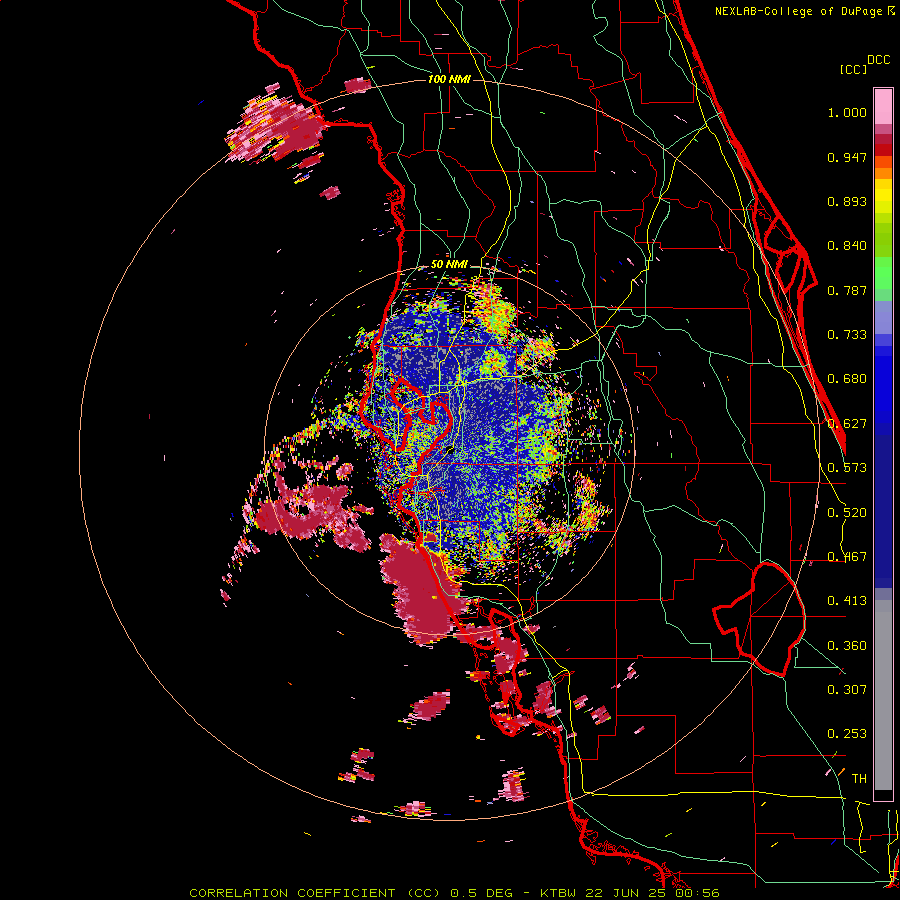Image resolution: width=900 pixels, height=900 pixels.
Task: Select the 0.733 scale value
Action: click(847, 335)
